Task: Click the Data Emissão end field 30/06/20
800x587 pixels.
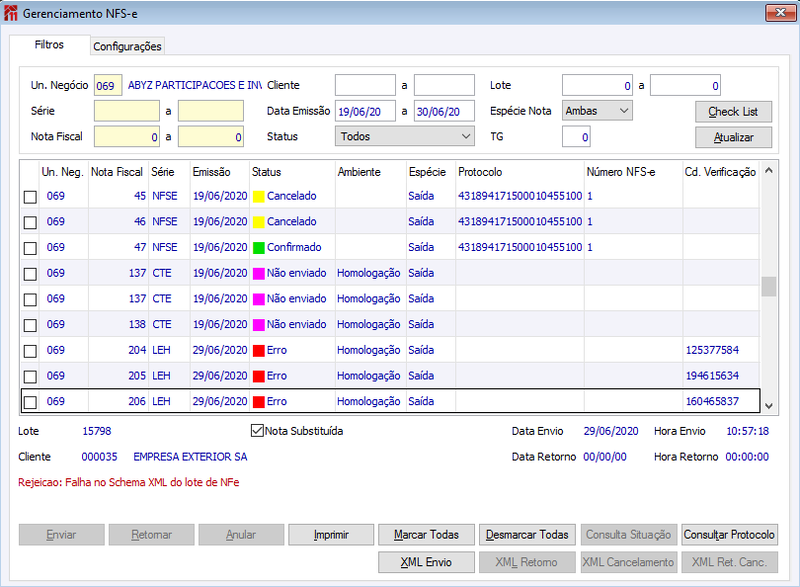Action: (x=444, y=111)
